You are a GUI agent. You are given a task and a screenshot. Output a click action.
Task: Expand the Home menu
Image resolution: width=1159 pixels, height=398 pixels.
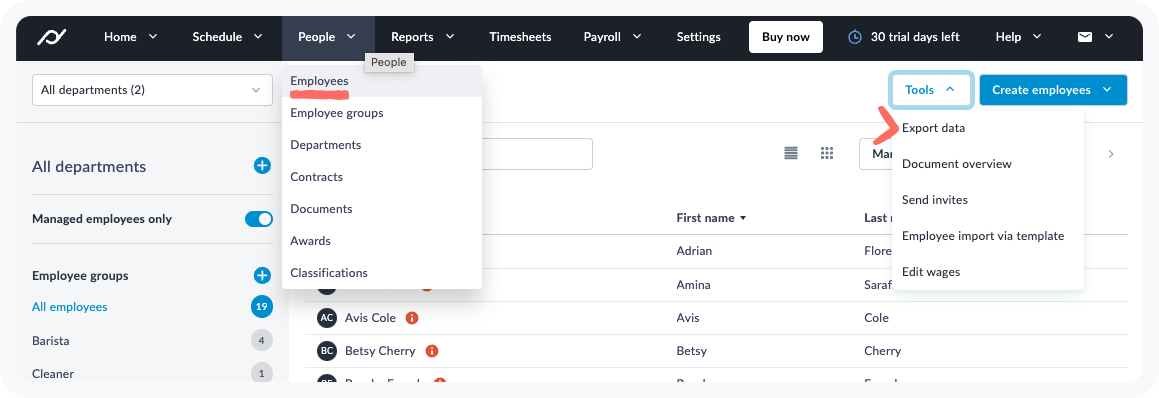[x=131, y=37]
